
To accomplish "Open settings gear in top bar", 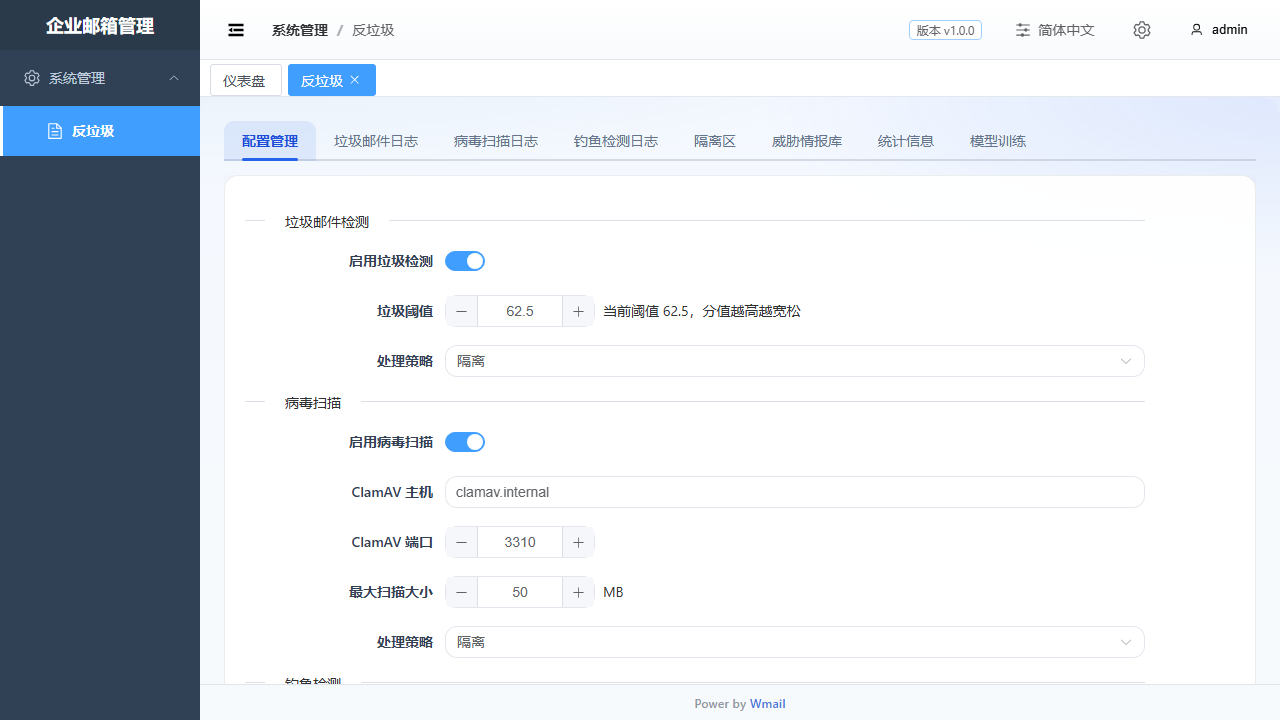I will (1142, 30).
